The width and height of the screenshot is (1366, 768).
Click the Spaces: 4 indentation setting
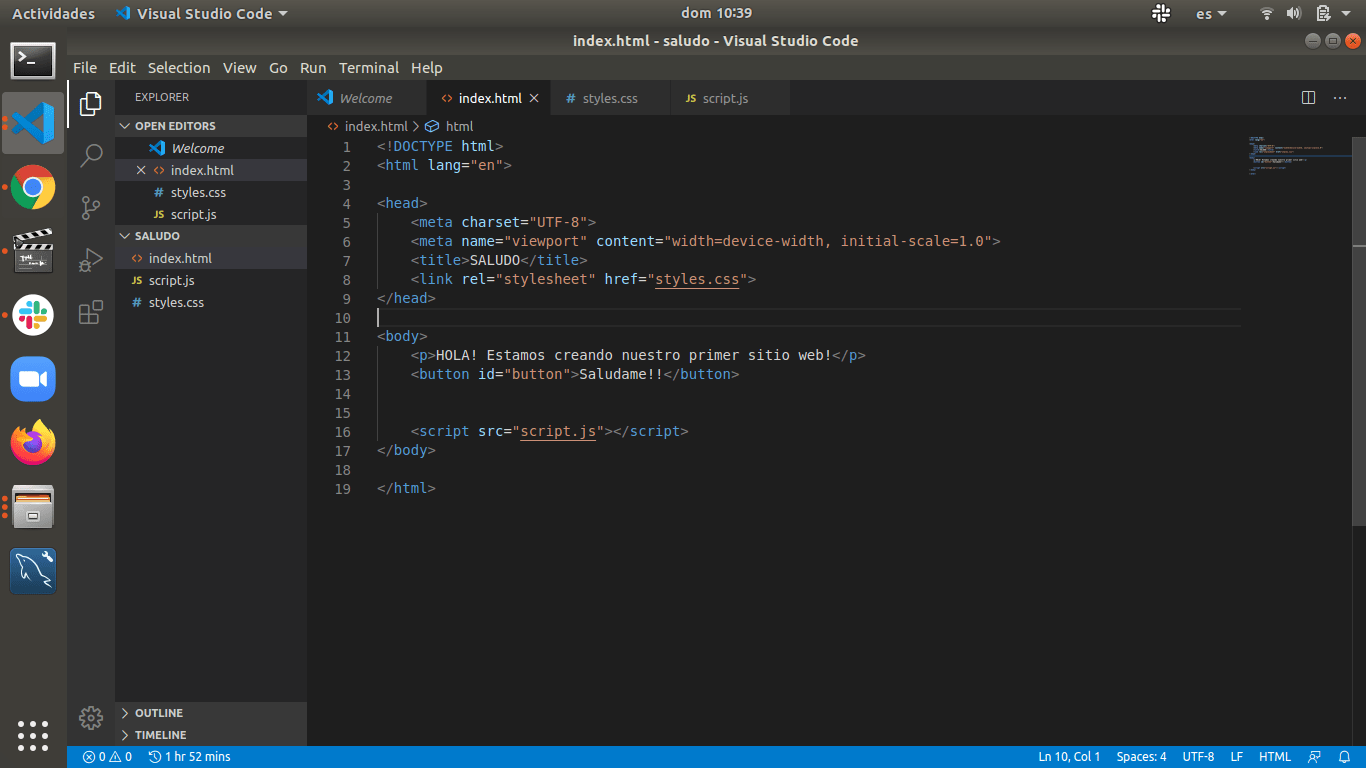(x=1141, y=757)
